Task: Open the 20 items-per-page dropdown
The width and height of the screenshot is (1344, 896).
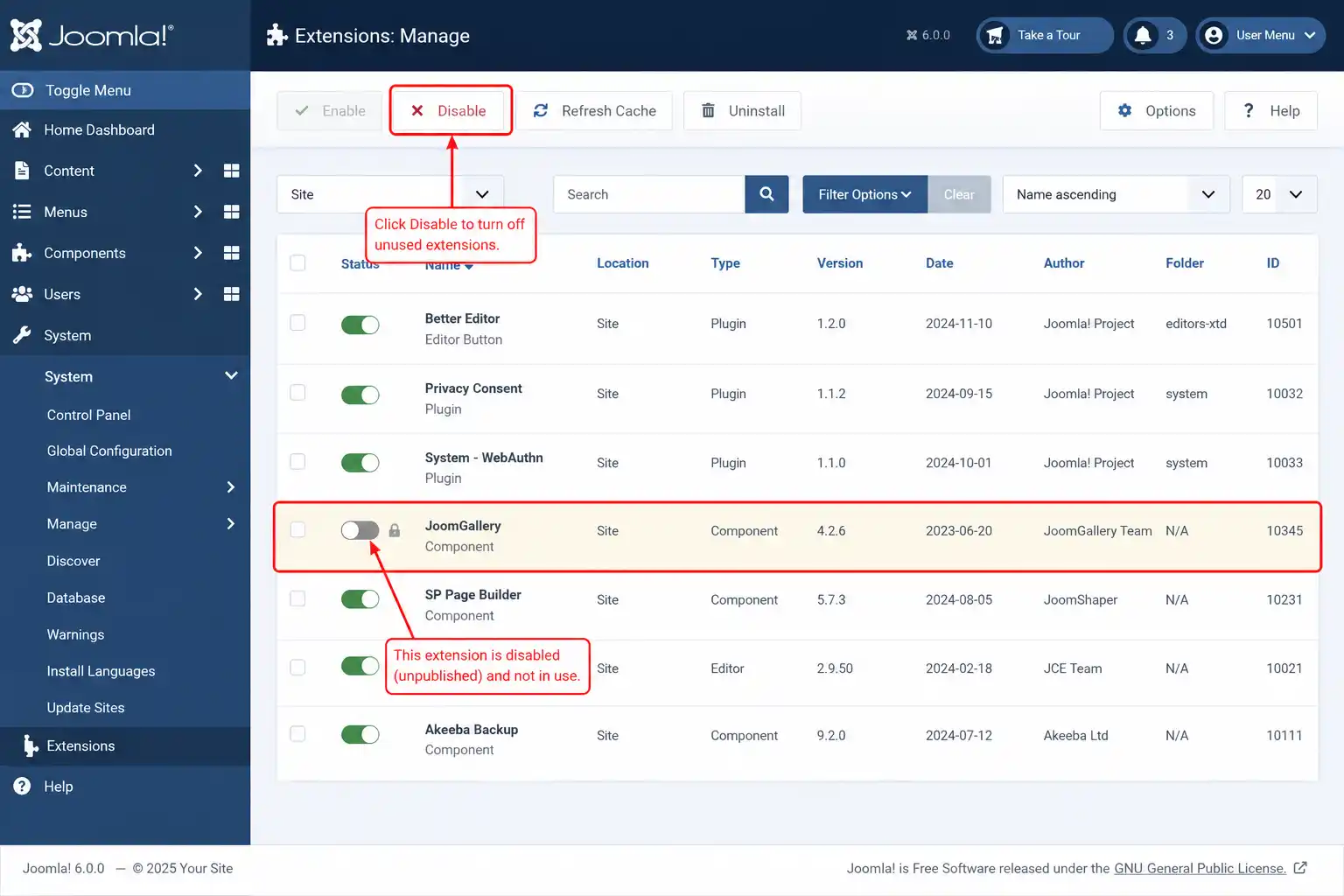Action: point(1279,194)
